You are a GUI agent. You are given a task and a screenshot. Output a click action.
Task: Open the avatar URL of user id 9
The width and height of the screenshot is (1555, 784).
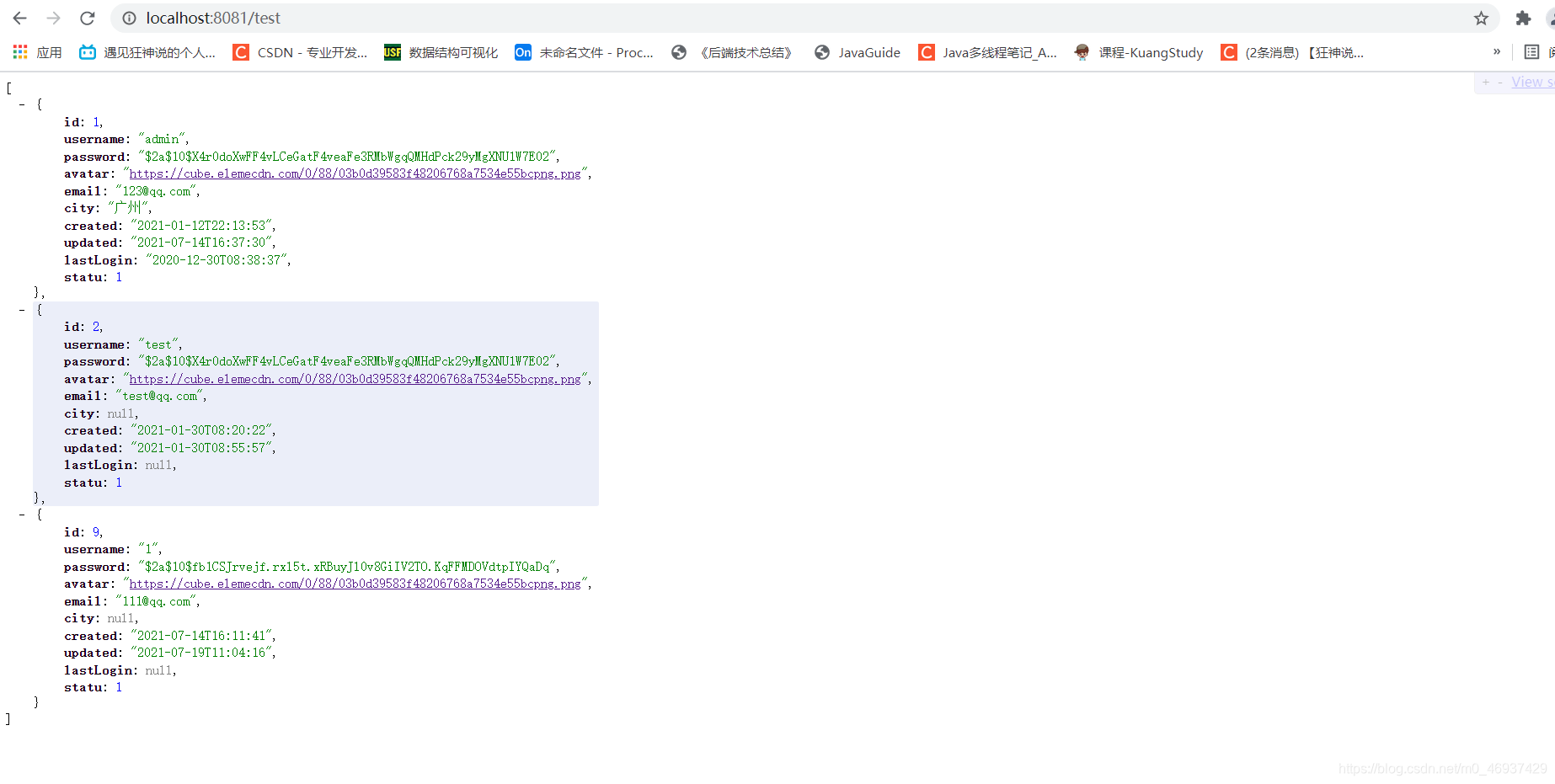pyautogui.click(x=355, y=584)
